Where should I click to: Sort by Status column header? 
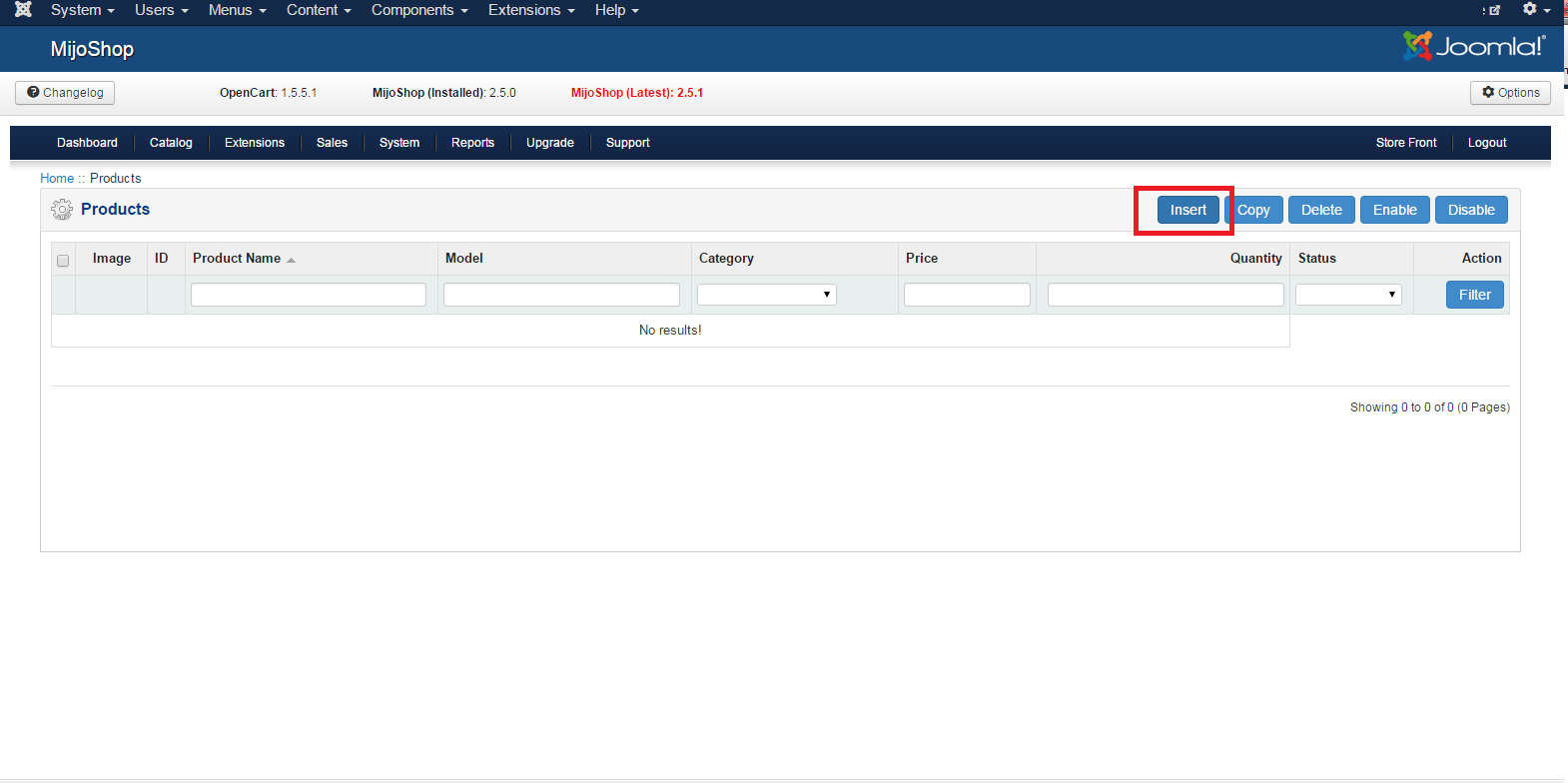pos(1317,258)
